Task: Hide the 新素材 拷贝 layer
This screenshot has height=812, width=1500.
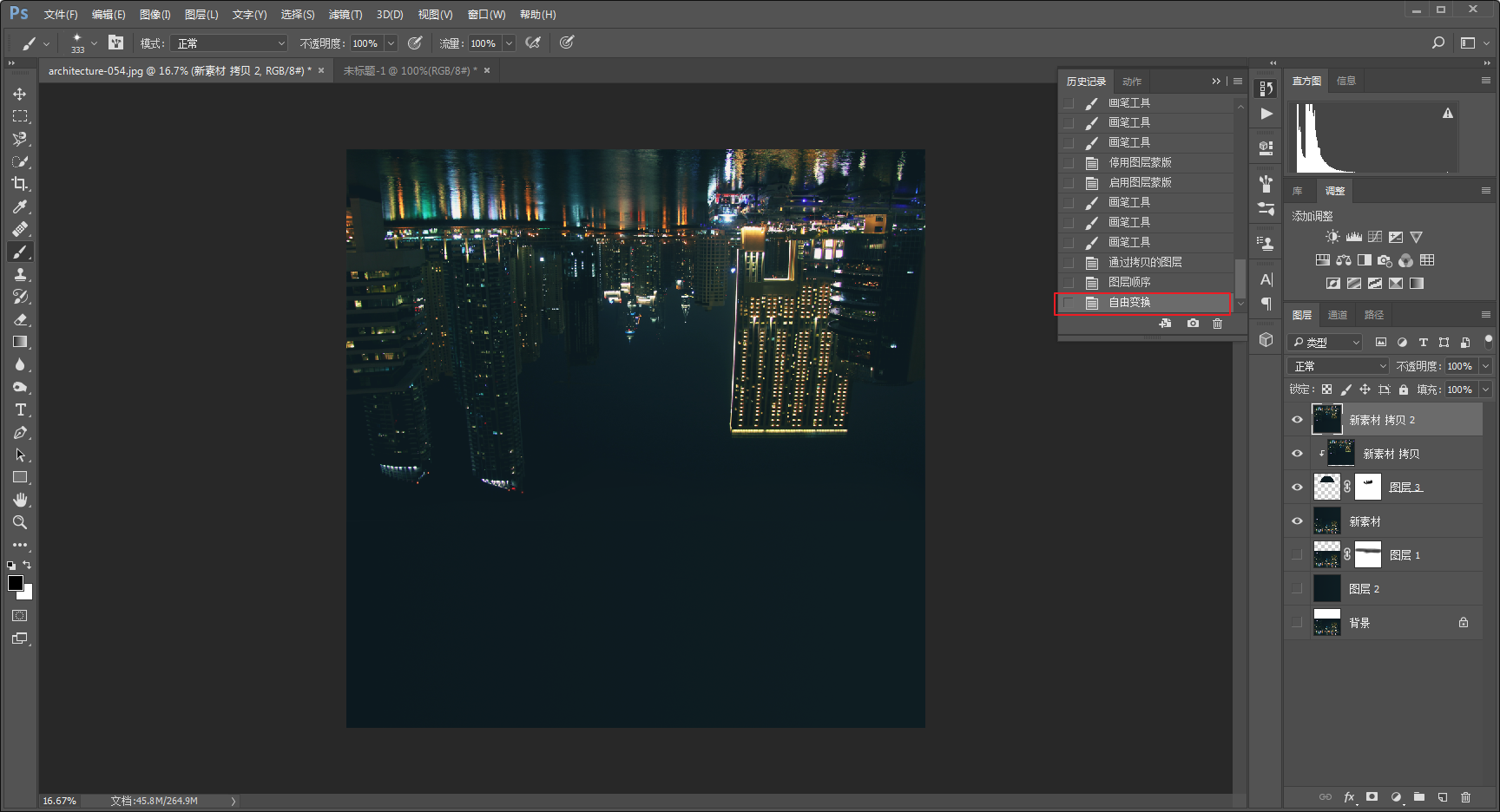Action: point(1297,454)
